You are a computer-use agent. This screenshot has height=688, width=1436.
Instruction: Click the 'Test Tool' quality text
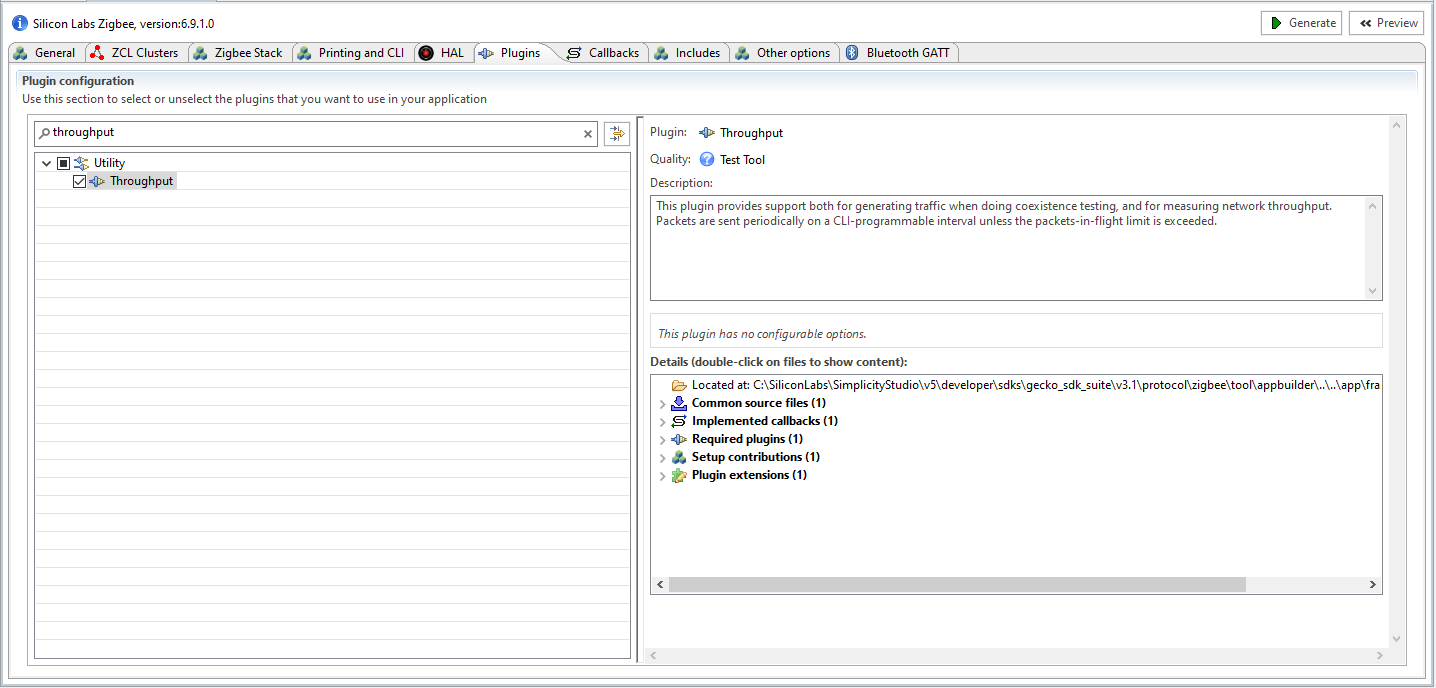(x=742, y=160)
